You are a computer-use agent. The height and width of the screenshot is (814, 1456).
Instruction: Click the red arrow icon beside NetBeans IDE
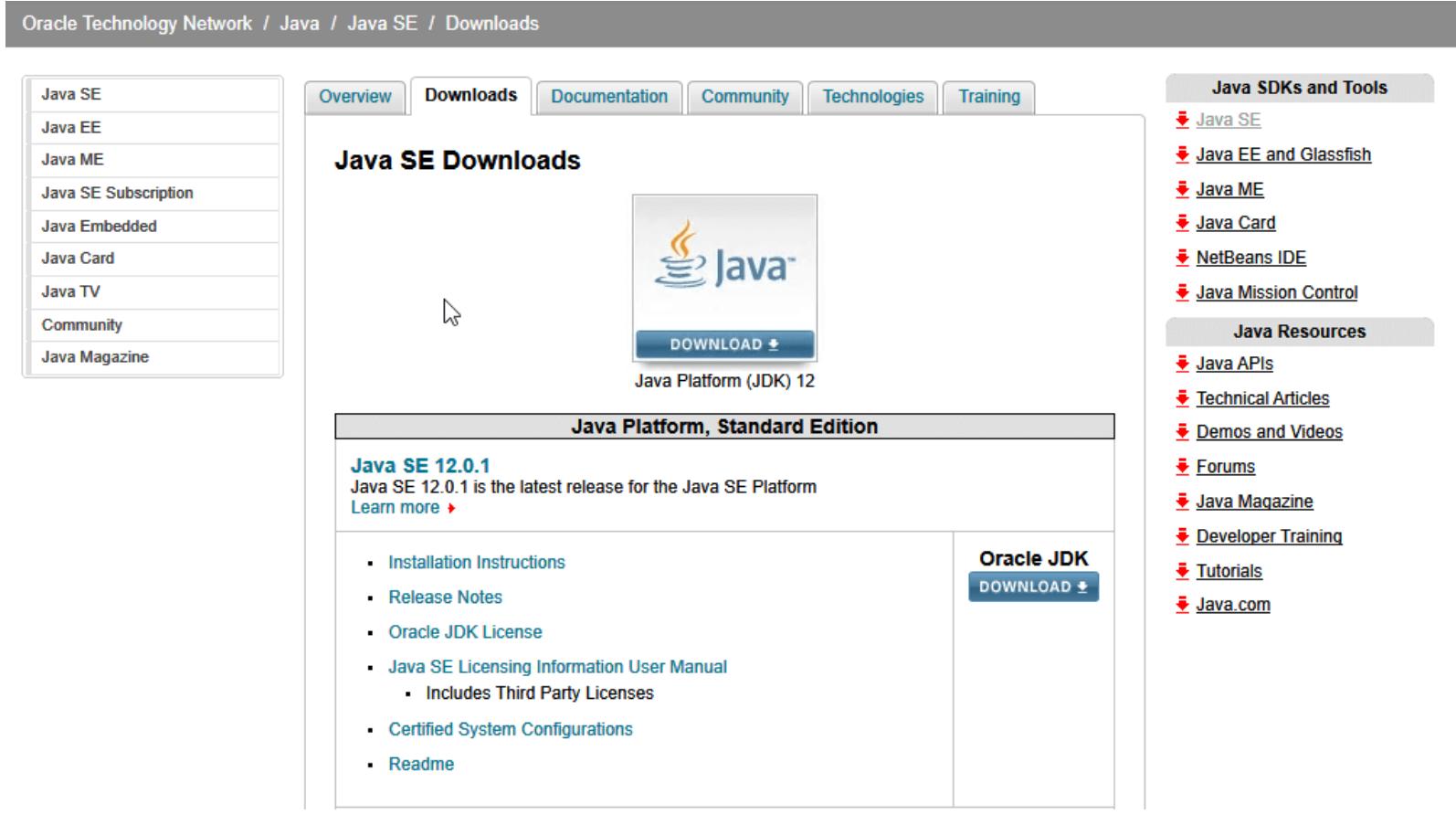tap(1183, 258)
